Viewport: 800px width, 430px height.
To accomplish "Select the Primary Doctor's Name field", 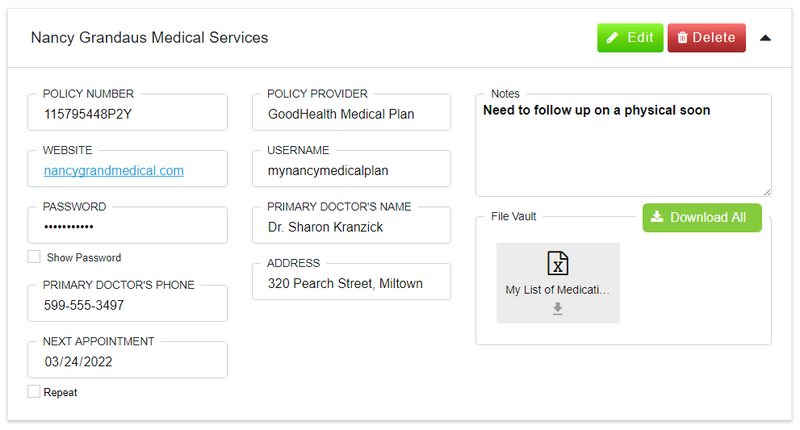I will coord(352,225).
